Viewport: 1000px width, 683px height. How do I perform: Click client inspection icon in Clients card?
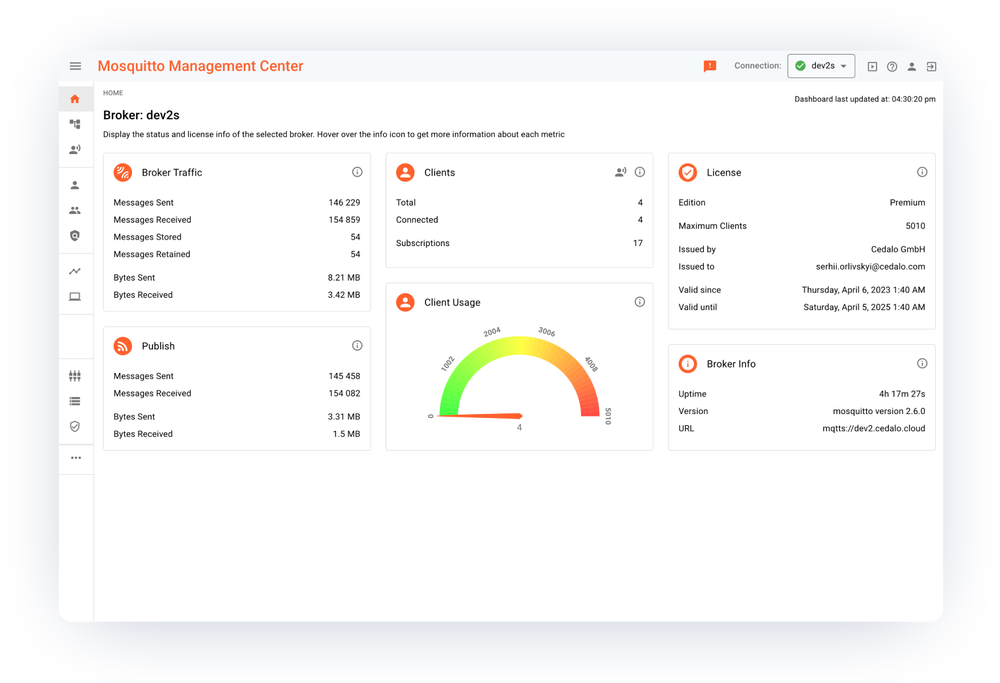(621, 172)
